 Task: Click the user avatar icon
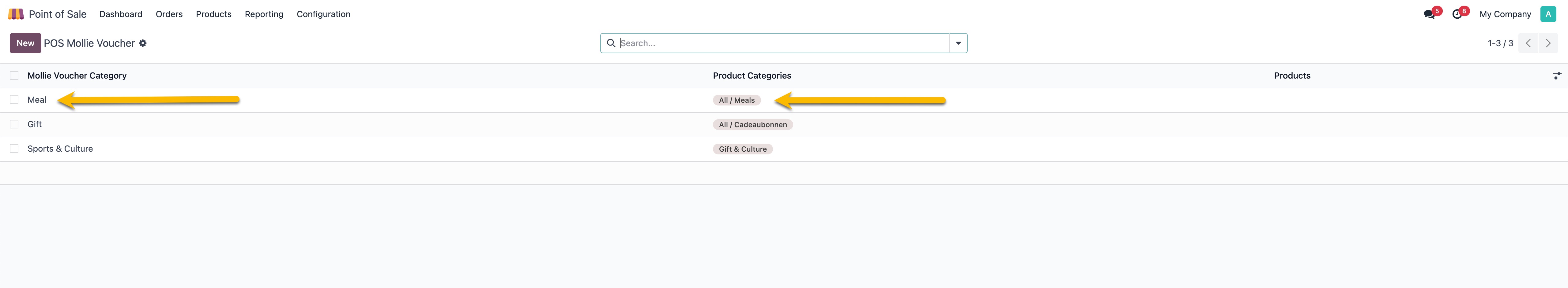point(1548,14)
